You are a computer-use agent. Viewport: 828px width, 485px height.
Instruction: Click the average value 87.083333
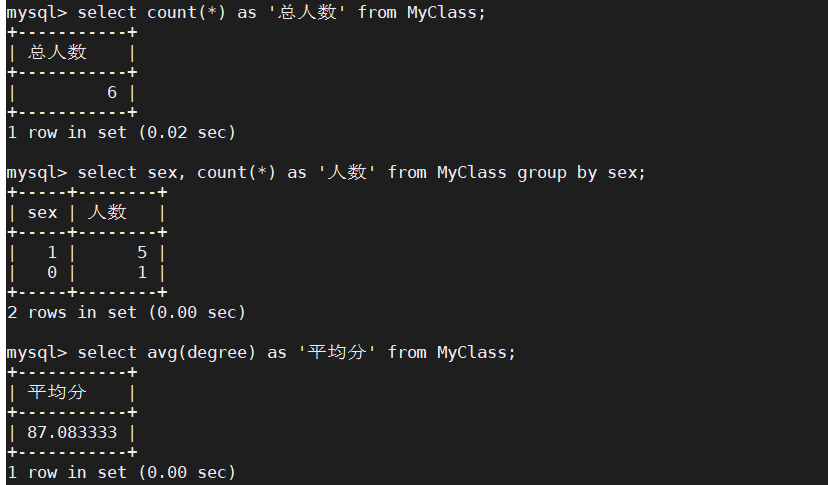pos(72,432)
